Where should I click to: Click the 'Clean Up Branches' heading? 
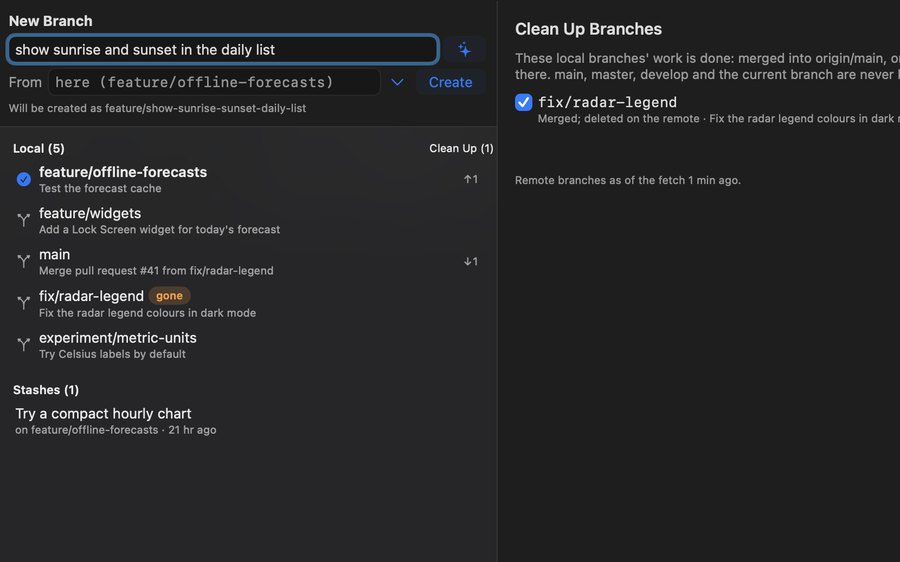pyautogui.click(x=588, y=29)
